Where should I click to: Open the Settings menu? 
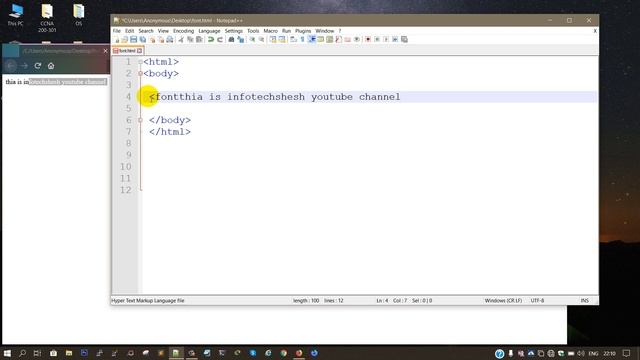coord(233,31)
